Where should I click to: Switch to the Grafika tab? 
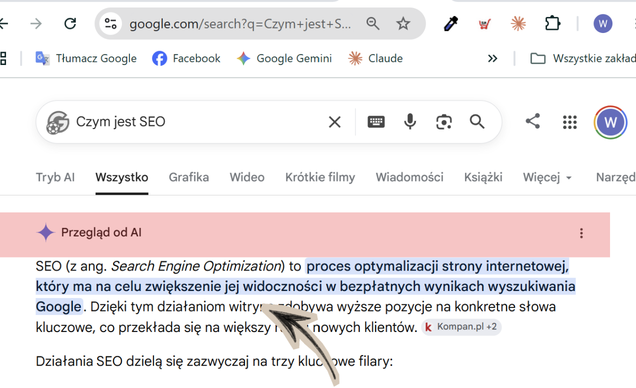[x=189, y=177]
